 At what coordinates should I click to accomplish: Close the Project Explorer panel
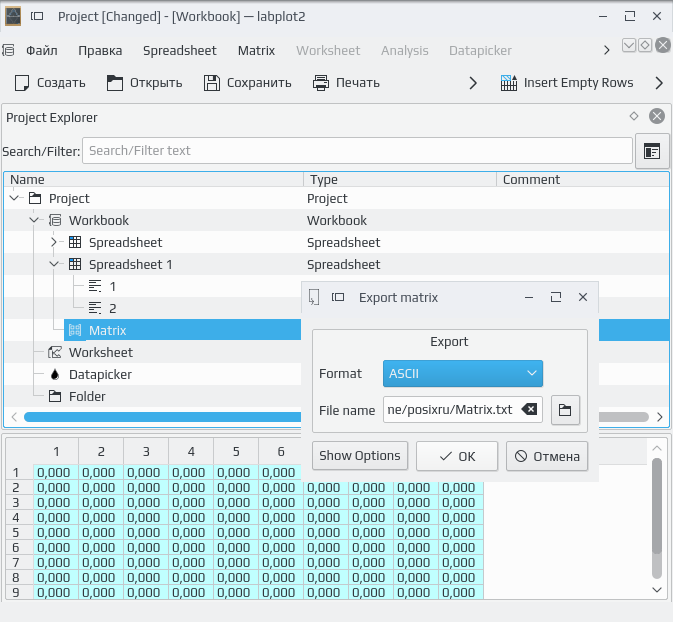(657, 116)
